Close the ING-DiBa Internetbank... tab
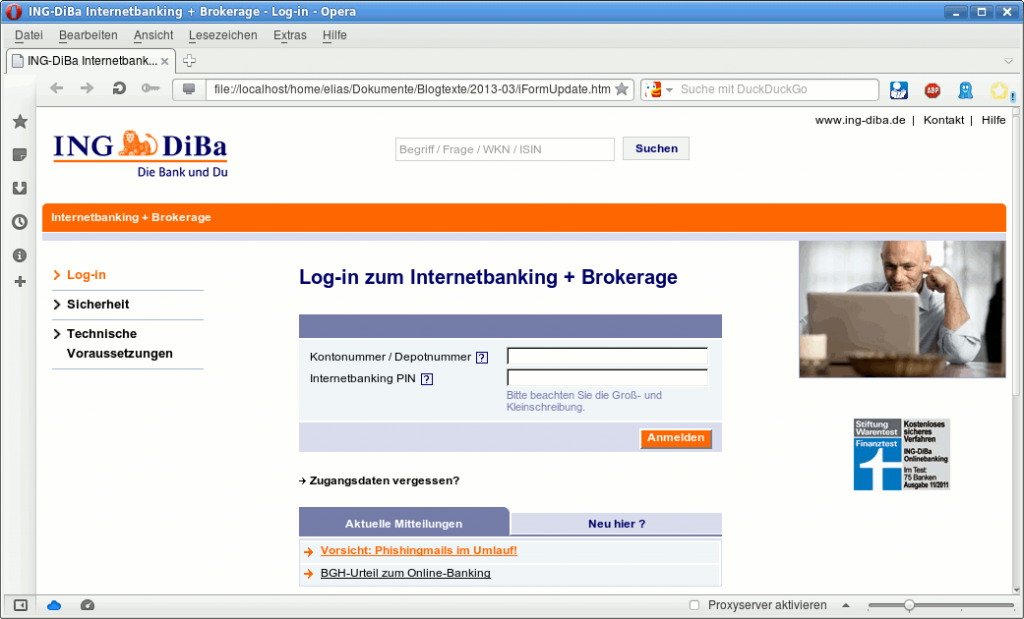This screenshot has height=619, width=1024. point(165,61)
